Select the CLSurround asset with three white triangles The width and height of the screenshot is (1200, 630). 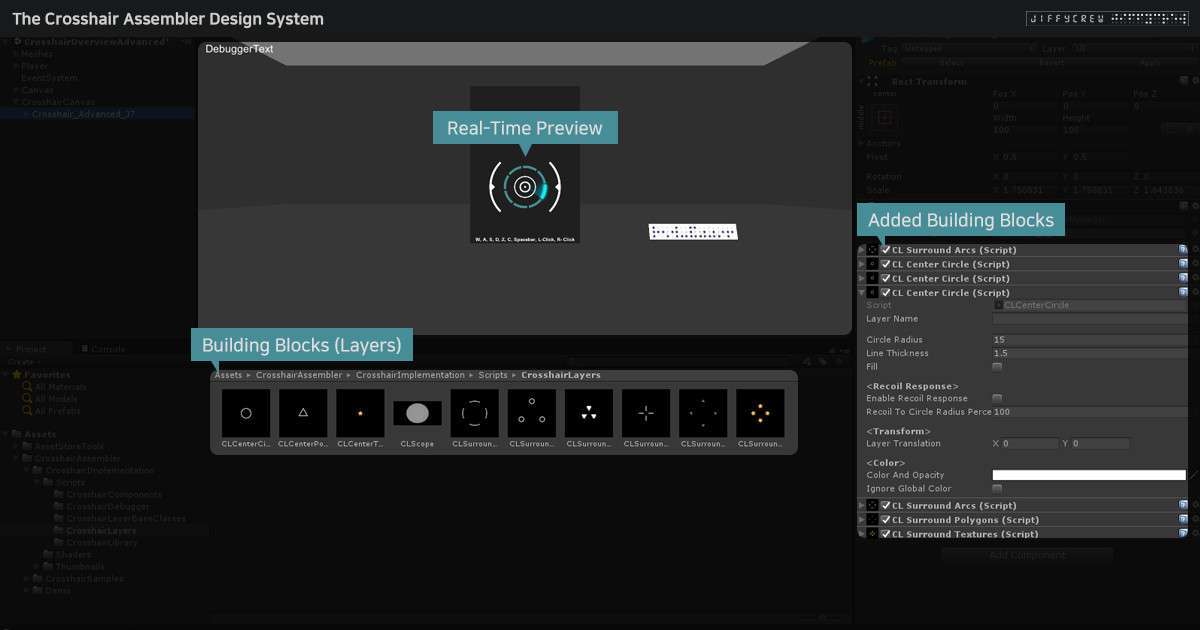(x=589, y=413)
